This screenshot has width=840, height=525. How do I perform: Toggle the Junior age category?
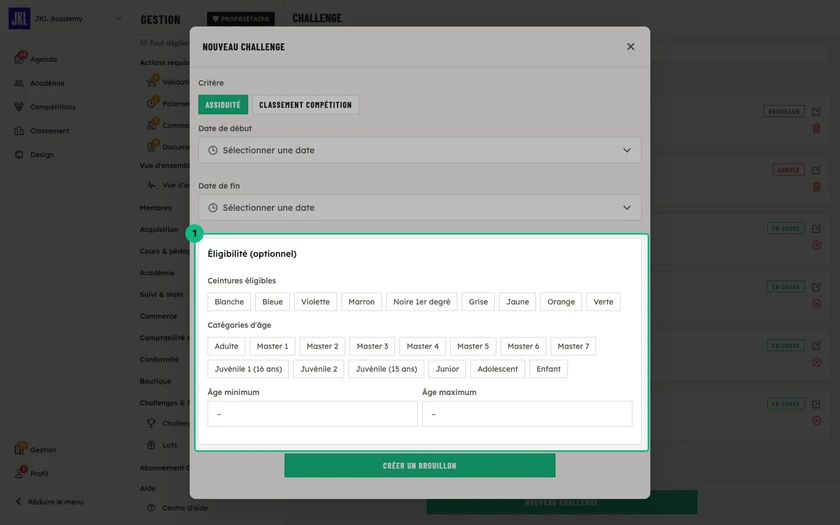(447, 369)
